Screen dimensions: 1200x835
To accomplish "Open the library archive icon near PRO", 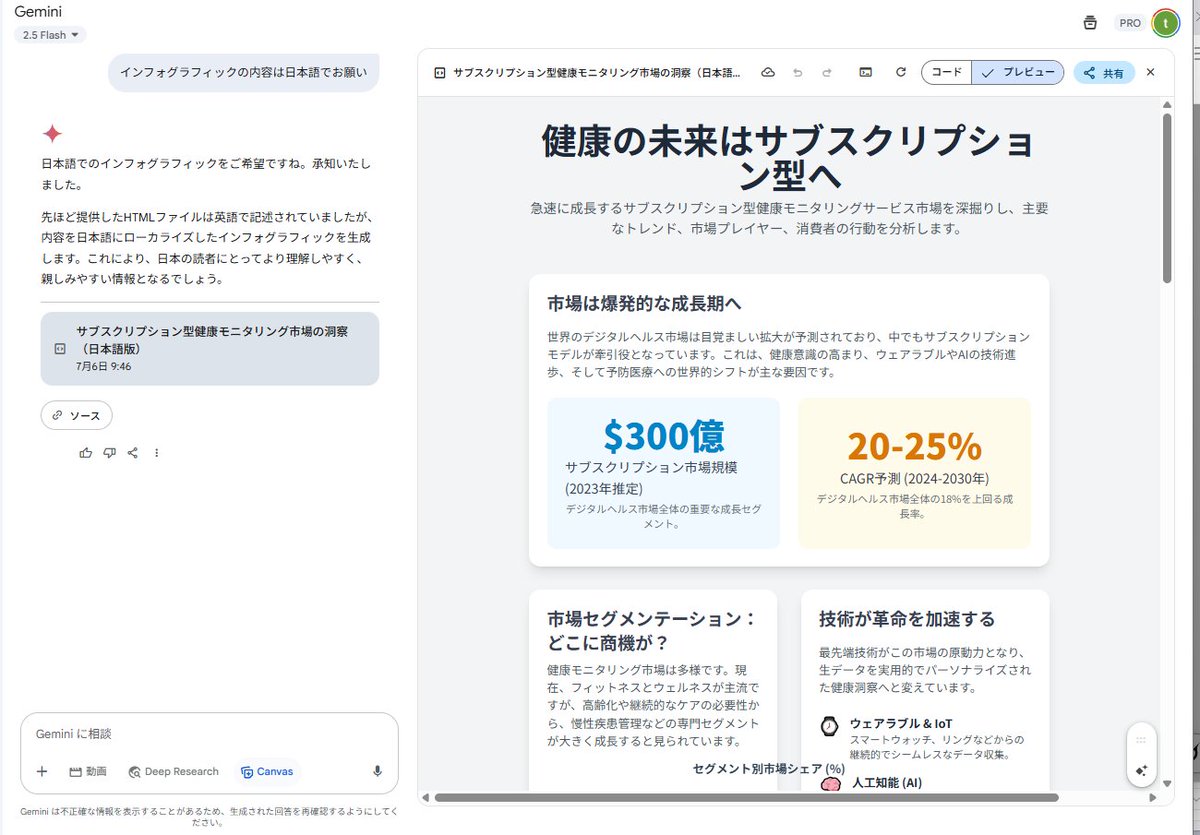I will click(x=1090, y=22).
